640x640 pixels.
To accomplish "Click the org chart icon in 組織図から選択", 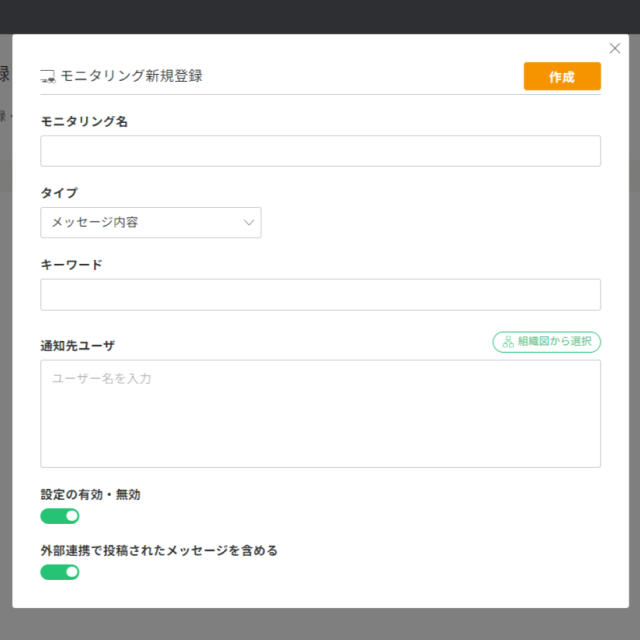I will (x=508, y=342).
